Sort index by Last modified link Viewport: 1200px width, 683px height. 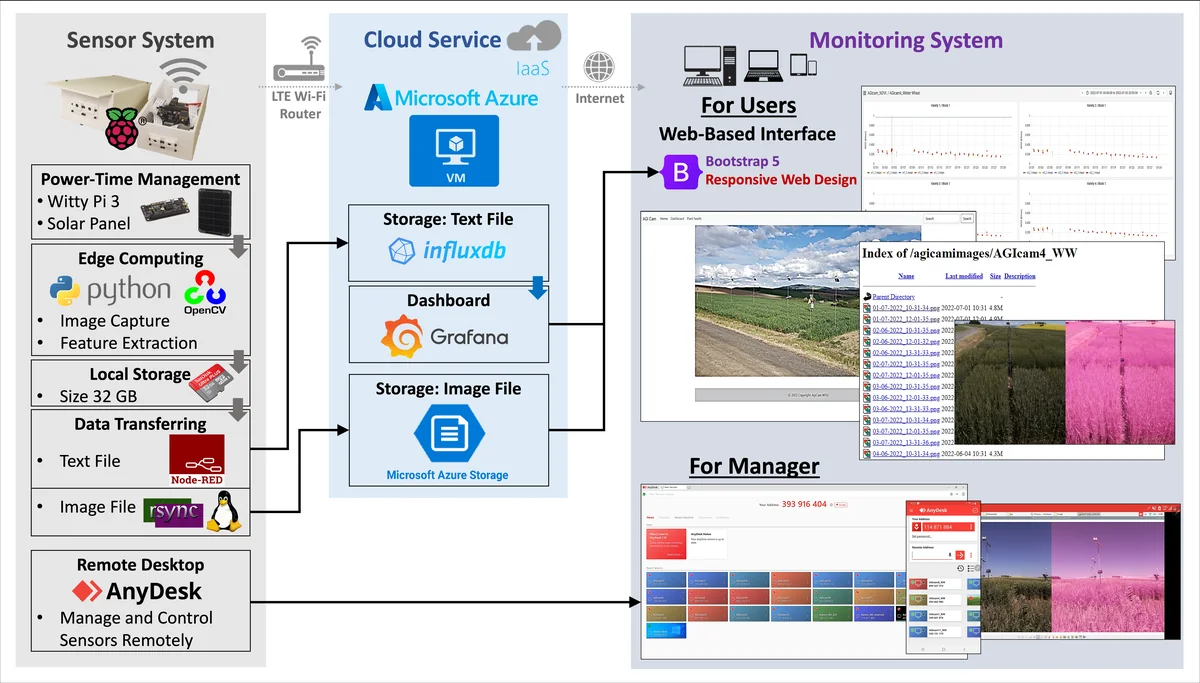[x=964, y=276]
